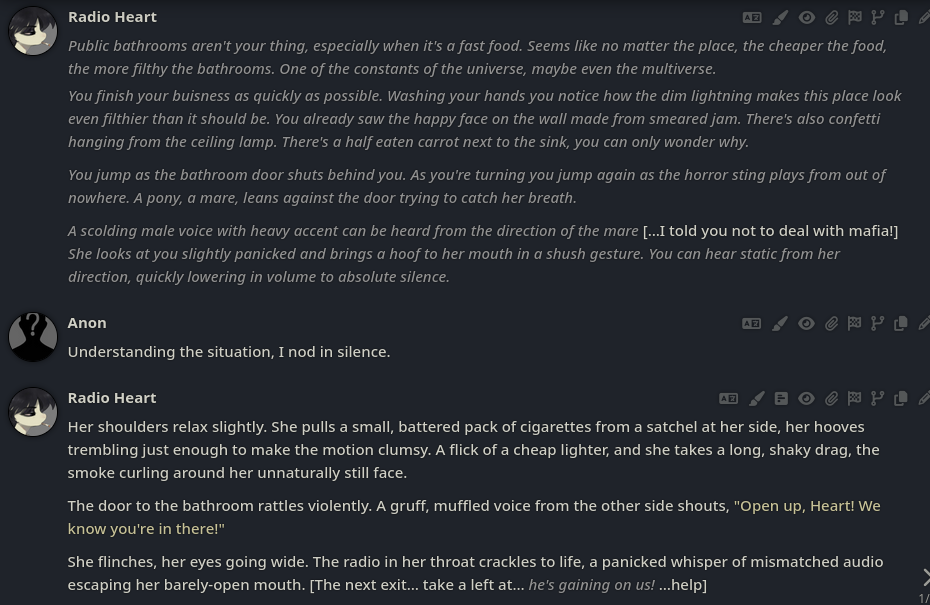Screen dimensions: 930x605
Task: Create checkpoint flag on first Radio Heart message
Action: [x=855, y=18]
